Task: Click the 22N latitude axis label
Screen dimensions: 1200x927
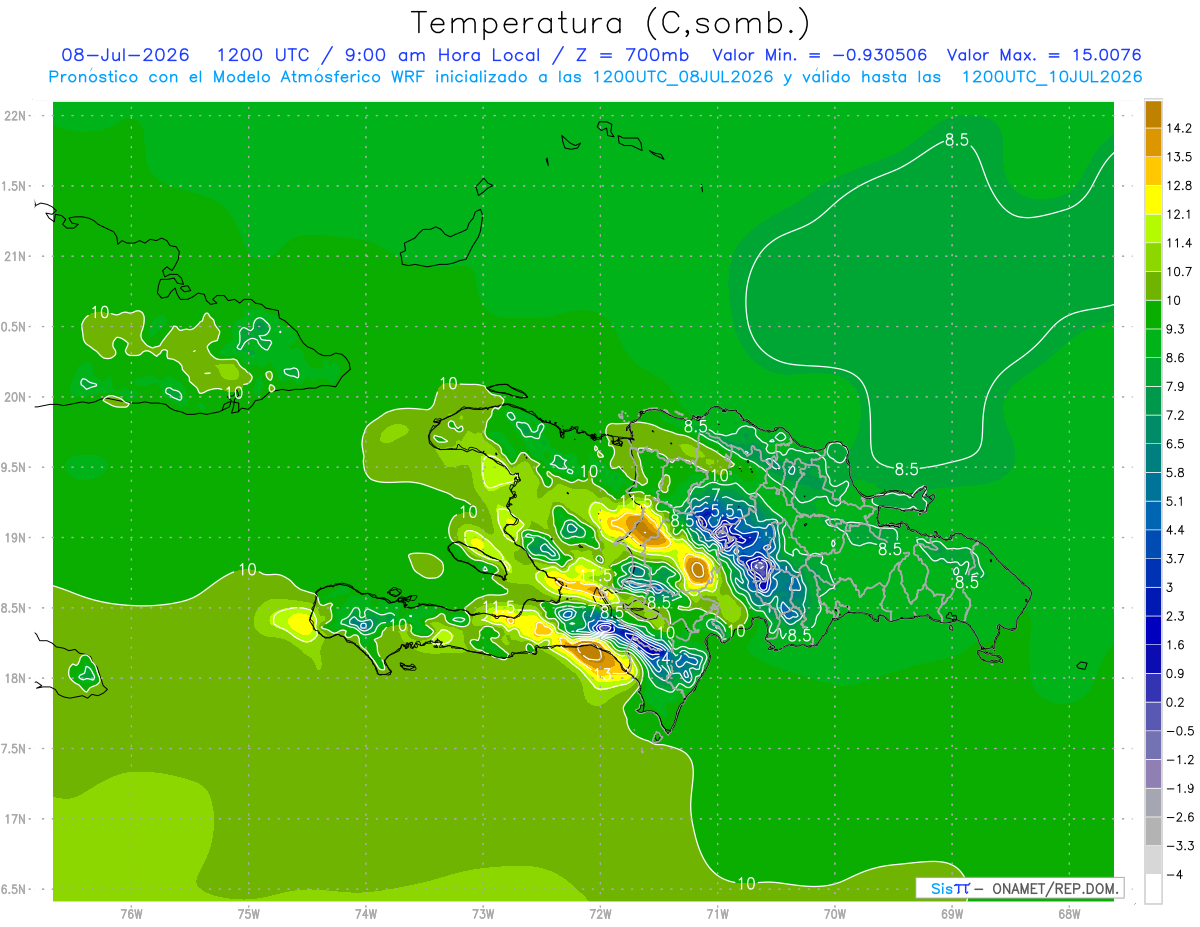Action: click(16, 115)
